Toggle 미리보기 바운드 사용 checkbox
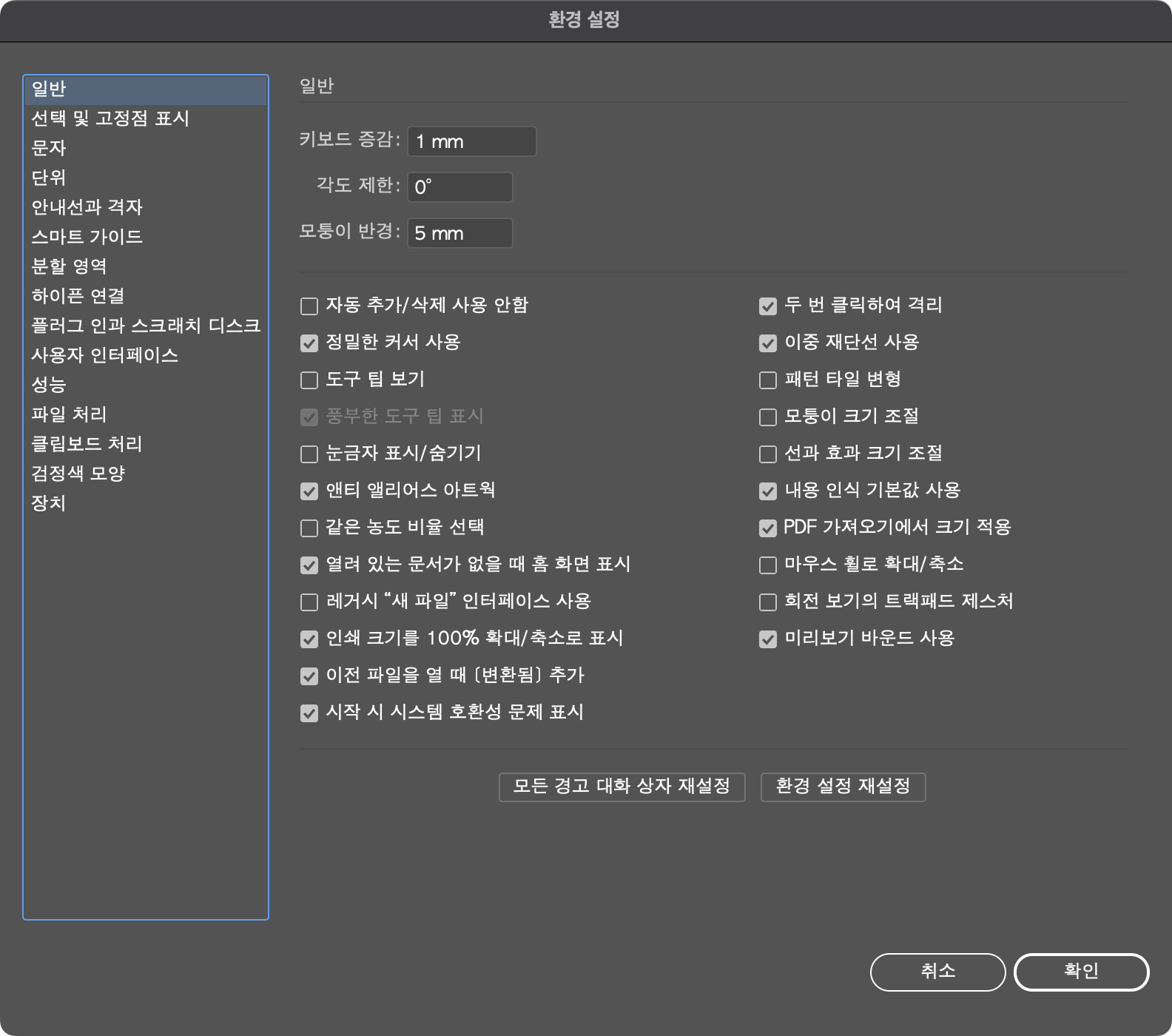The image size is (1172, 1036). click(768, 639)
